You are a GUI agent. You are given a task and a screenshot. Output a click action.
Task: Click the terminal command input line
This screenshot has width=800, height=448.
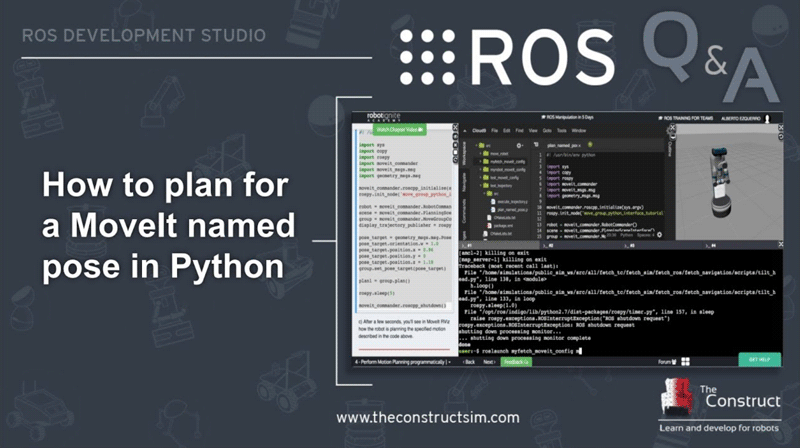(520, 351)
